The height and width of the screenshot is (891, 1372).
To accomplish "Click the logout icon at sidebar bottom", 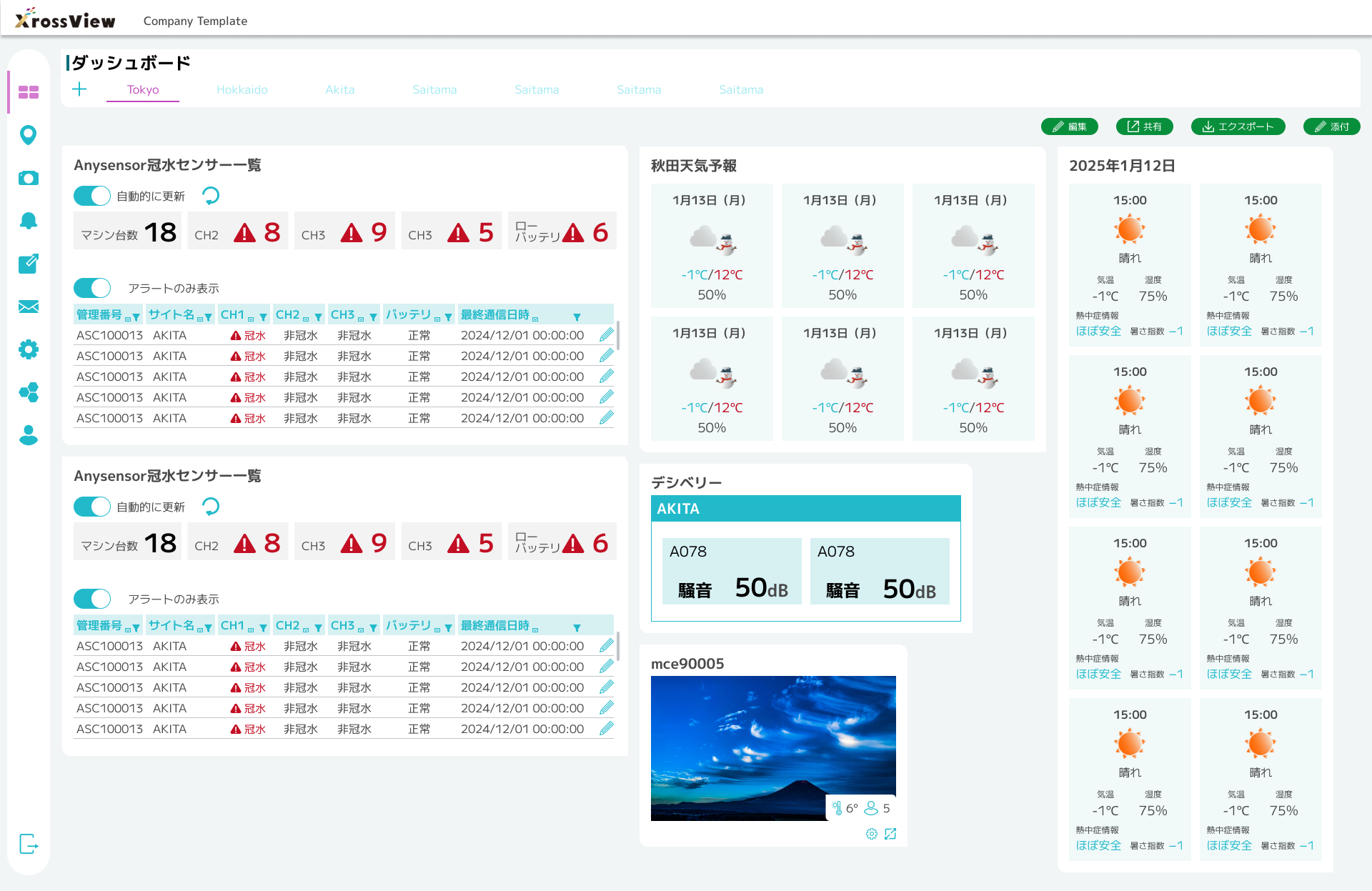I will pos(28,844).
